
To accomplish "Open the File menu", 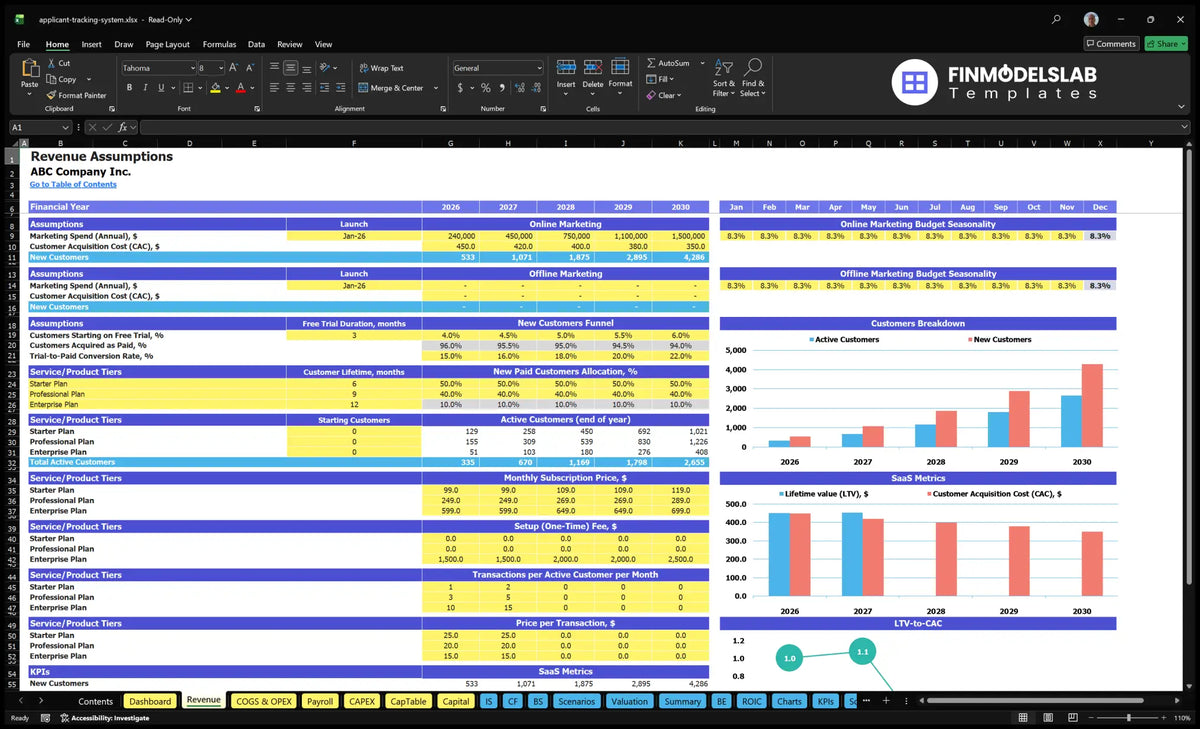I will [x=23, y=44].
